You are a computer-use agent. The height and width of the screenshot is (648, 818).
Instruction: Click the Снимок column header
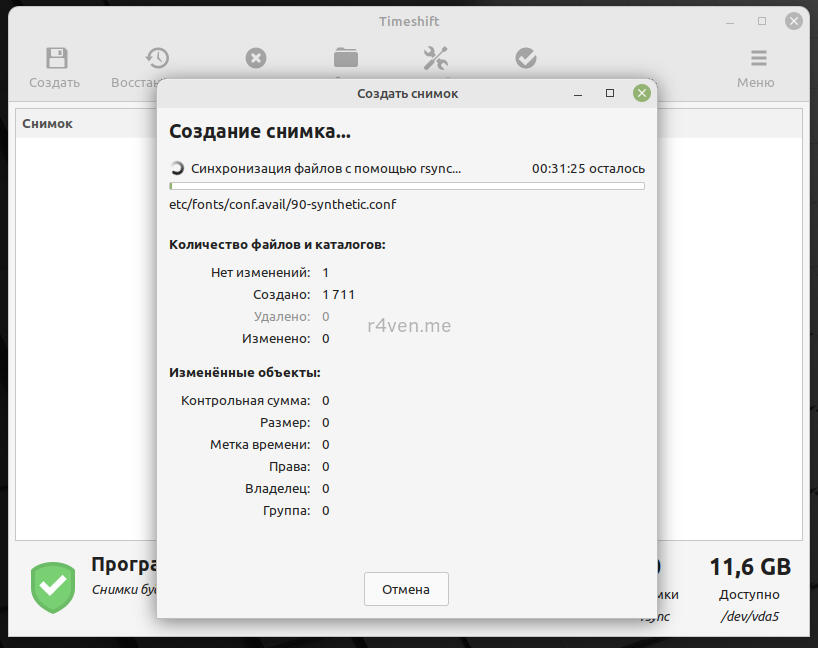pos(48,124)
